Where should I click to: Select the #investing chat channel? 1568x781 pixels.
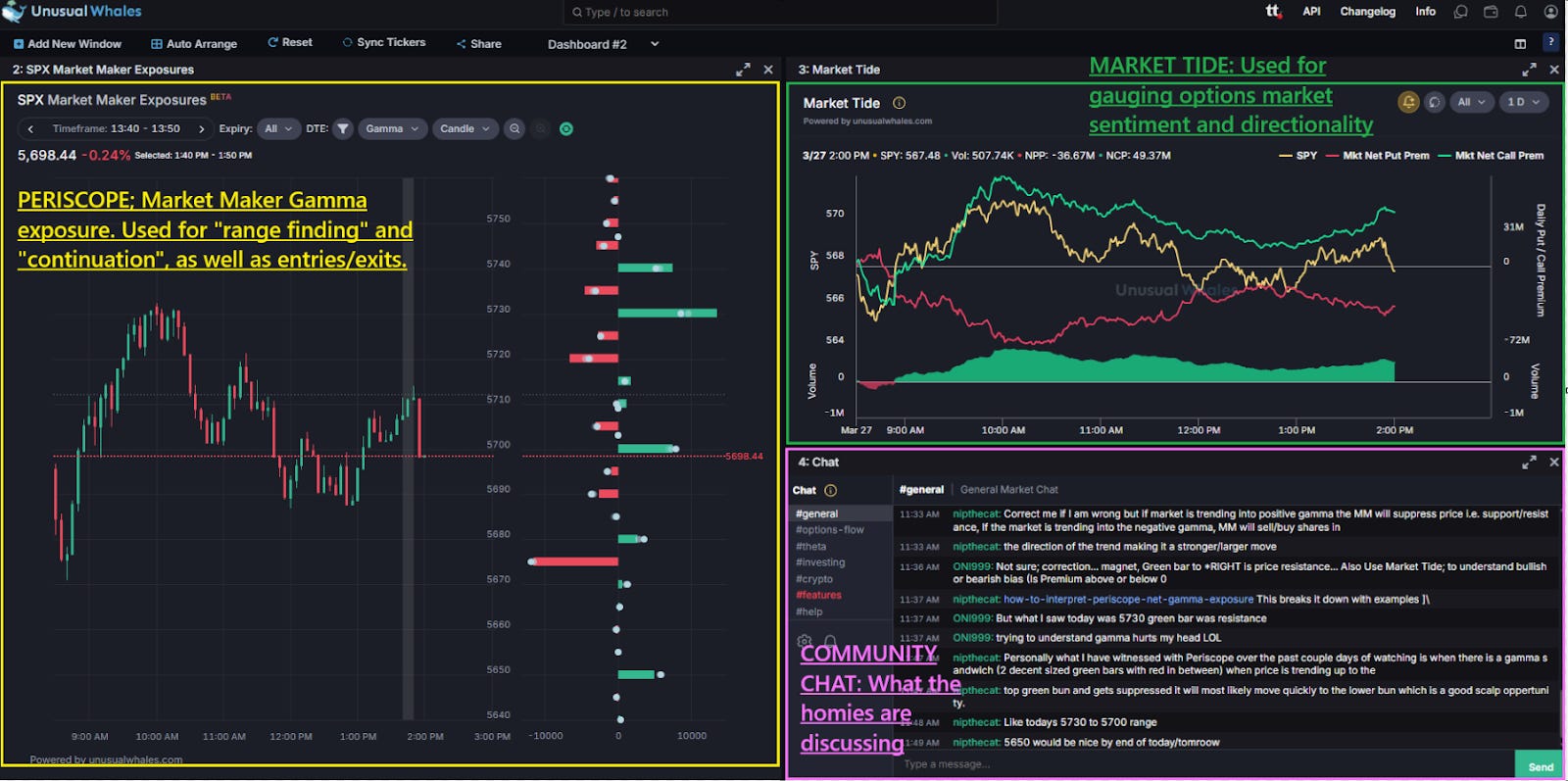[820, 562]
